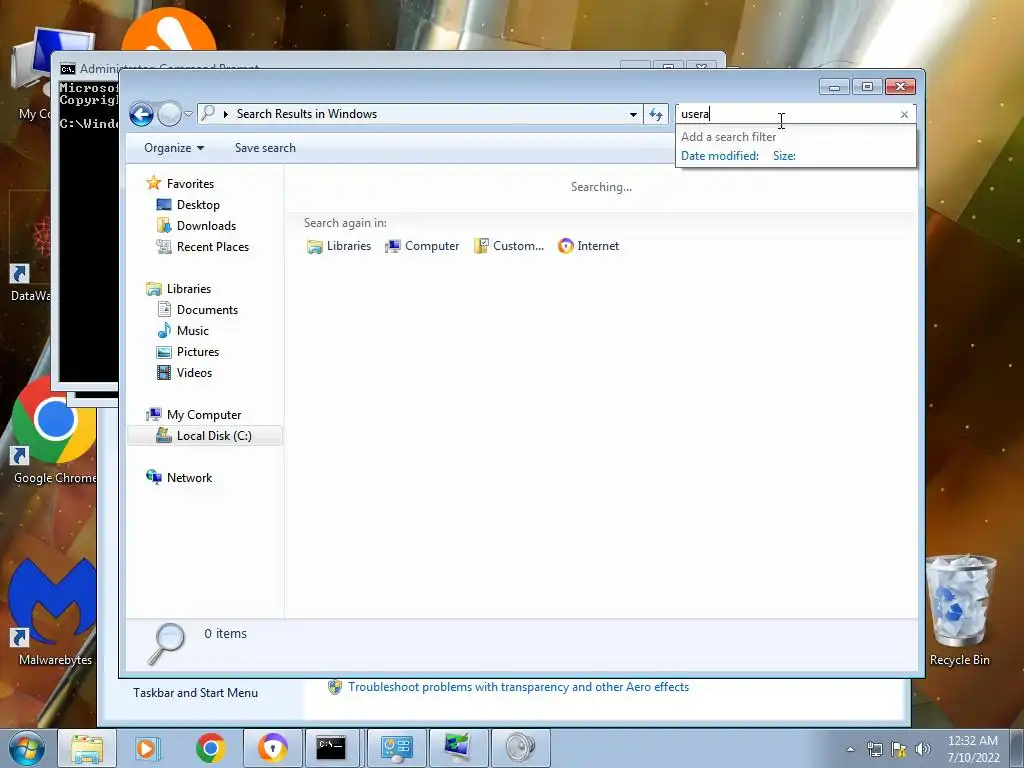The image size is (1024, 768).
Task: Switch to Control Panel taskbar item
Action: point(396,748)
